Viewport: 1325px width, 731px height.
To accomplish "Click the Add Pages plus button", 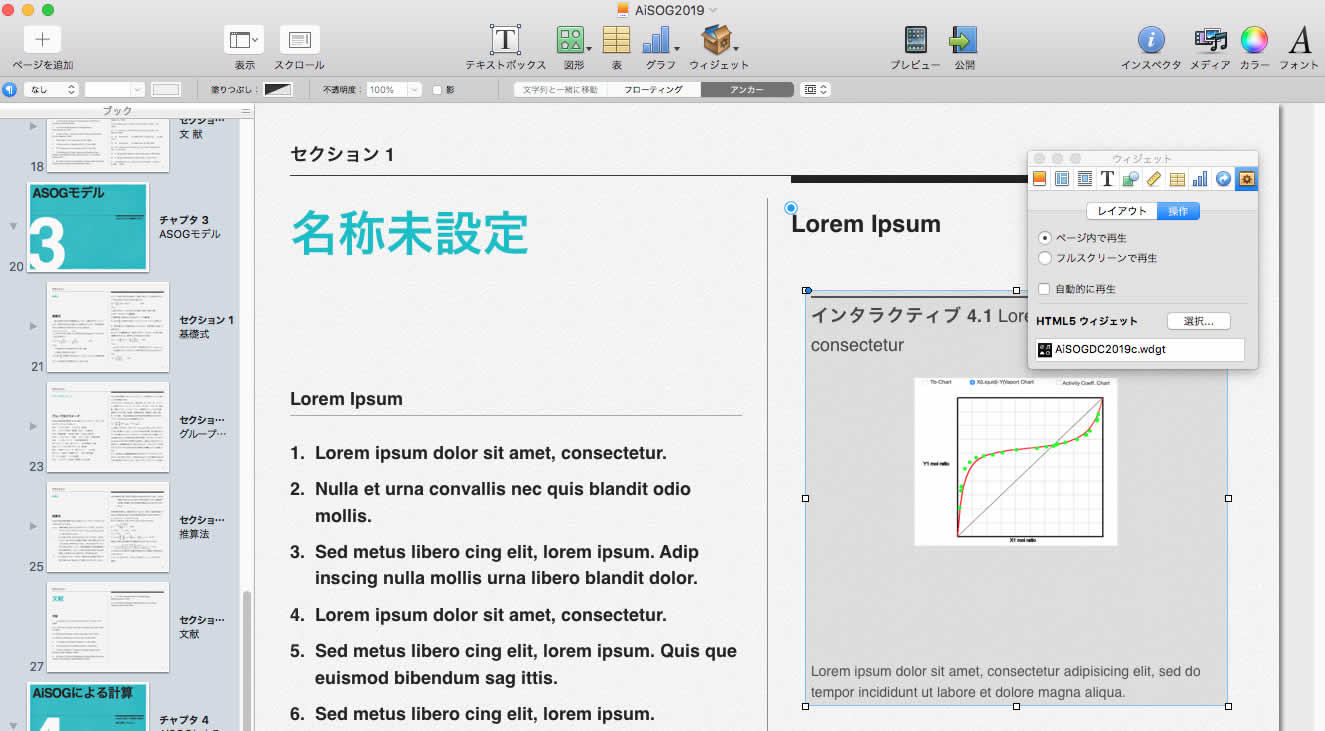I will (x=42, y=40).
